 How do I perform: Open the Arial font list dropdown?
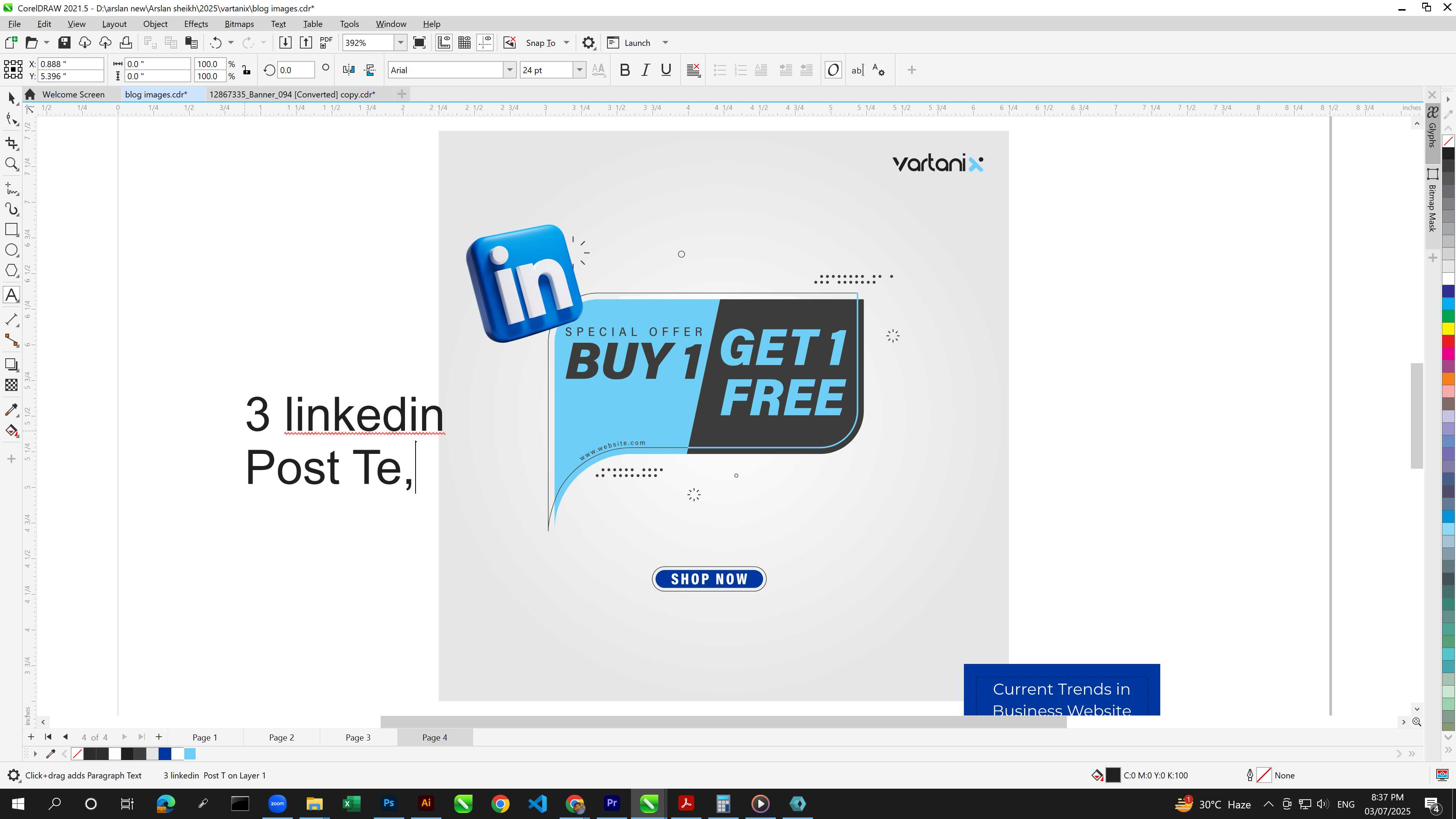pos(510,70)
